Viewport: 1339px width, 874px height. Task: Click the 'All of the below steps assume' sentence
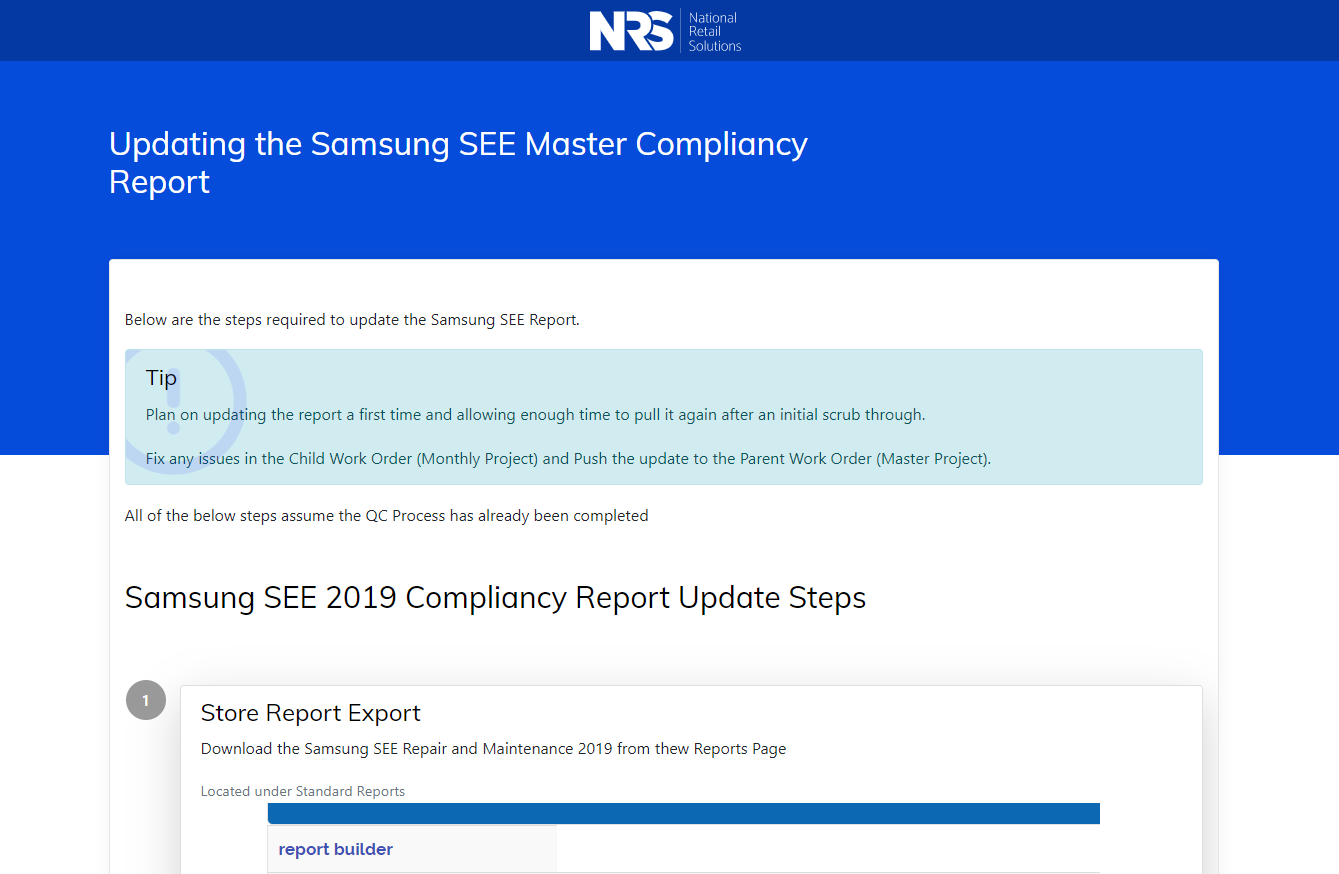click(x=386, y=516)
